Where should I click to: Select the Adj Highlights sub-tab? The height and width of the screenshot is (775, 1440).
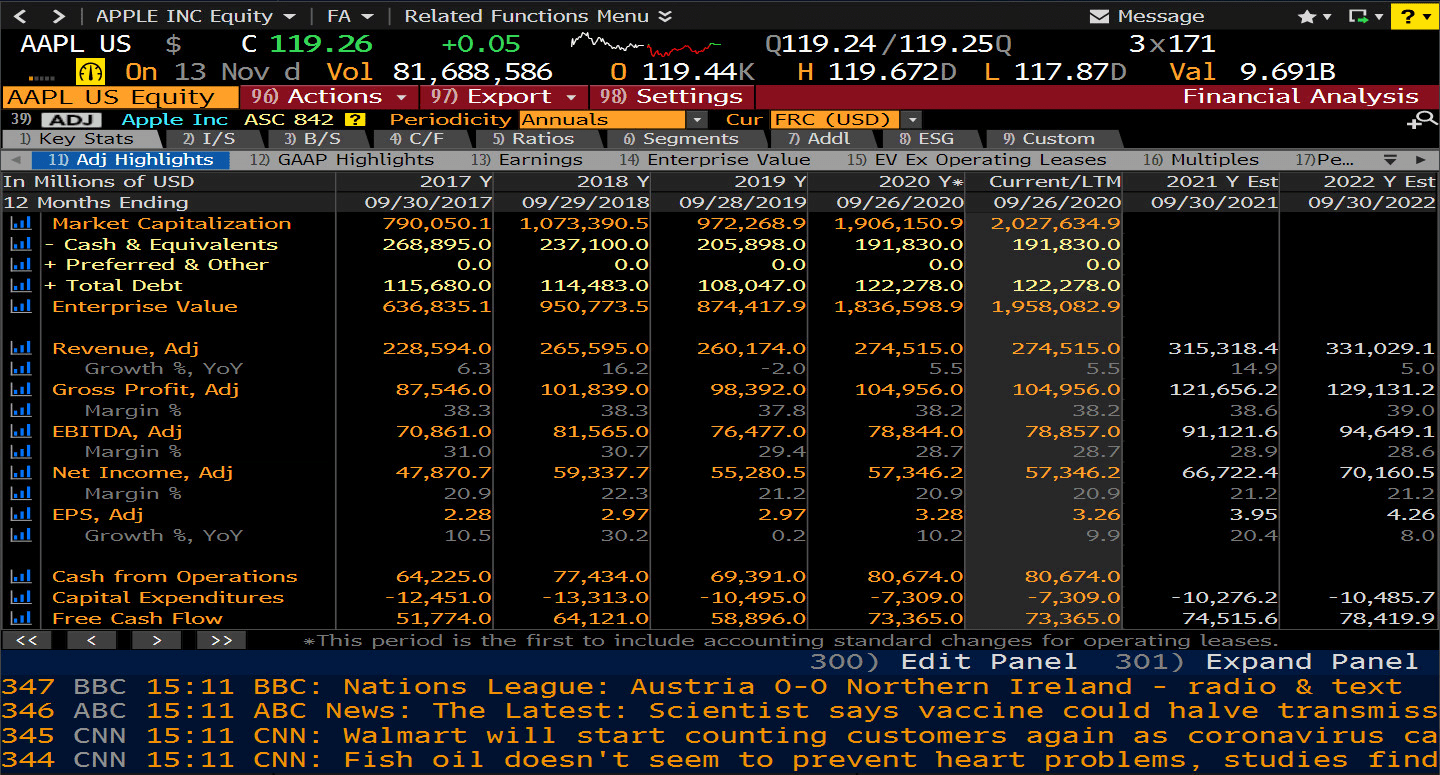click(131, 160)
